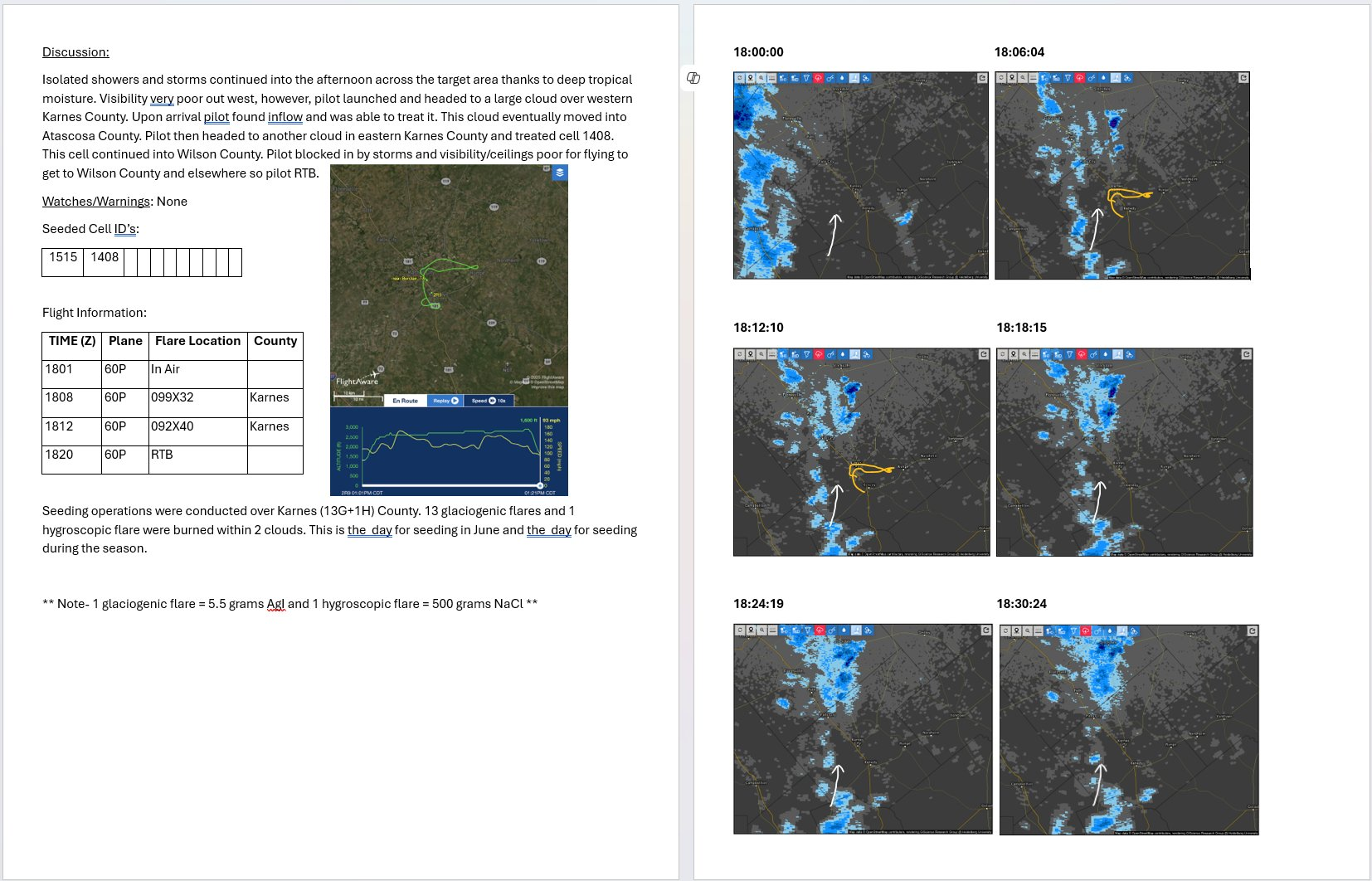This screenshot has width=1372, height=881.
Task: Select the 18:18:15 radar image
Action: (x=1125, y=452)
